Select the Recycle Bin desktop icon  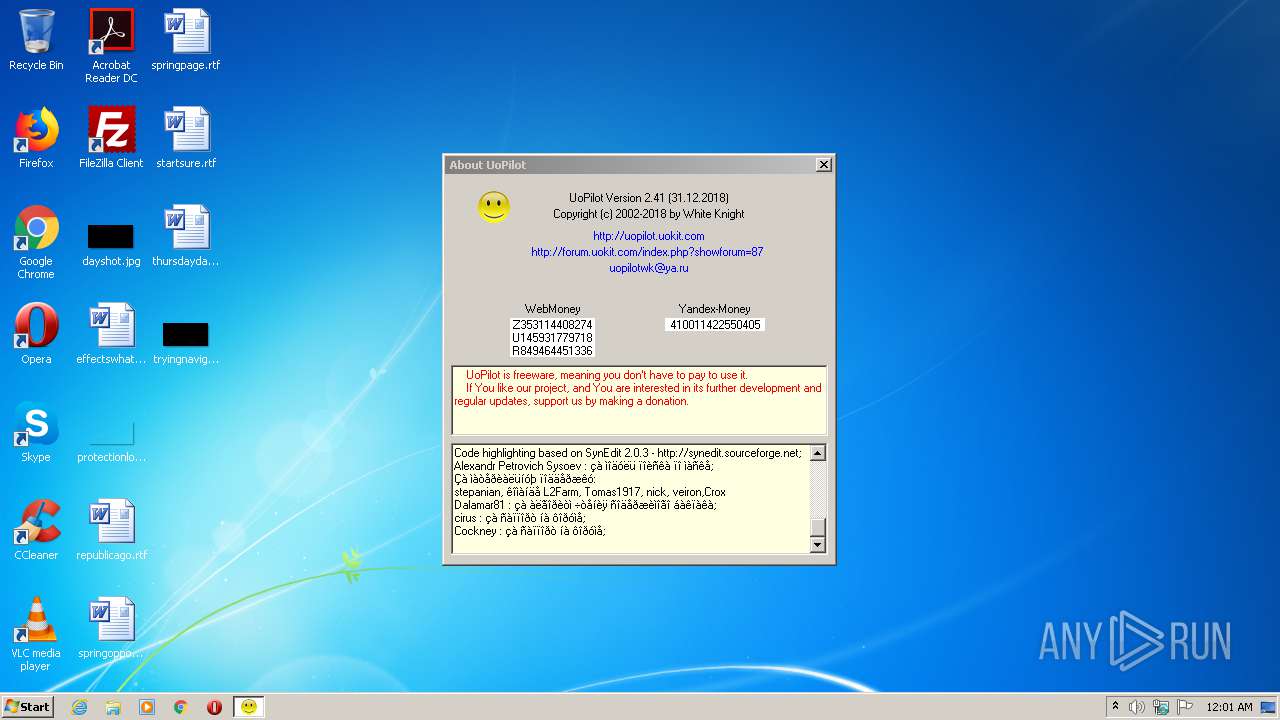tap(36, 41)
